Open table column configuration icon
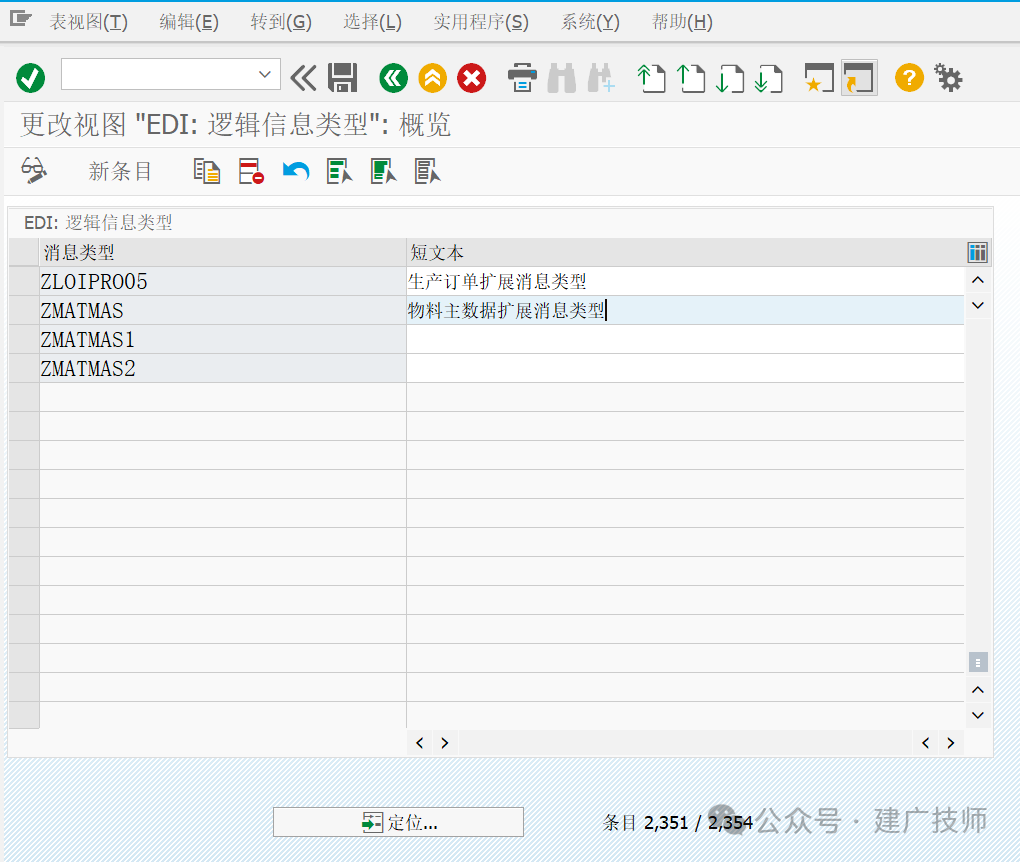This screenshot has width=1020, height=862. click(978, 252)
